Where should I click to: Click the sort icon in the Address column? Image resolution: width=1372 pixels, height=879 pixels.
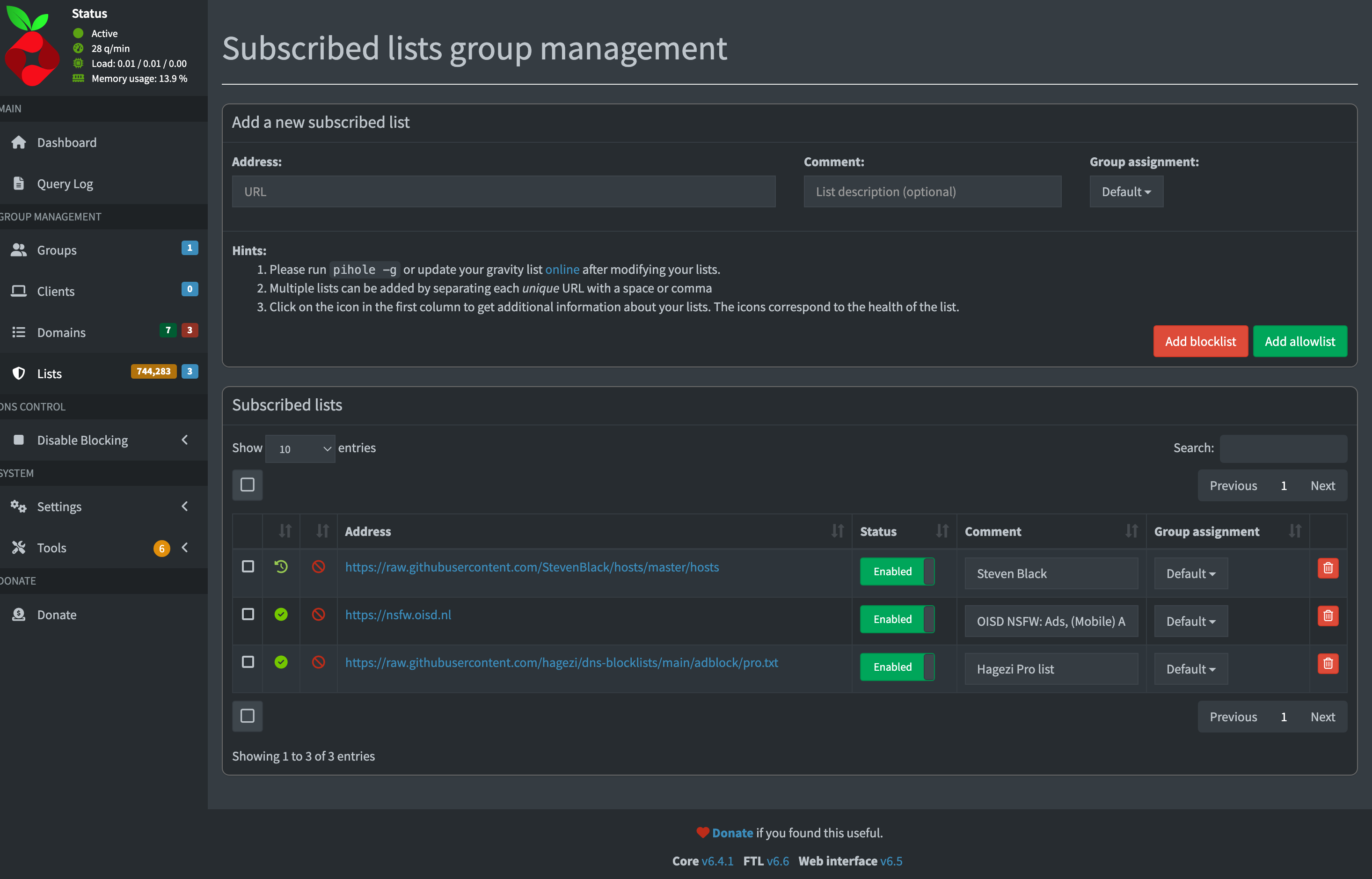(837, 531)
